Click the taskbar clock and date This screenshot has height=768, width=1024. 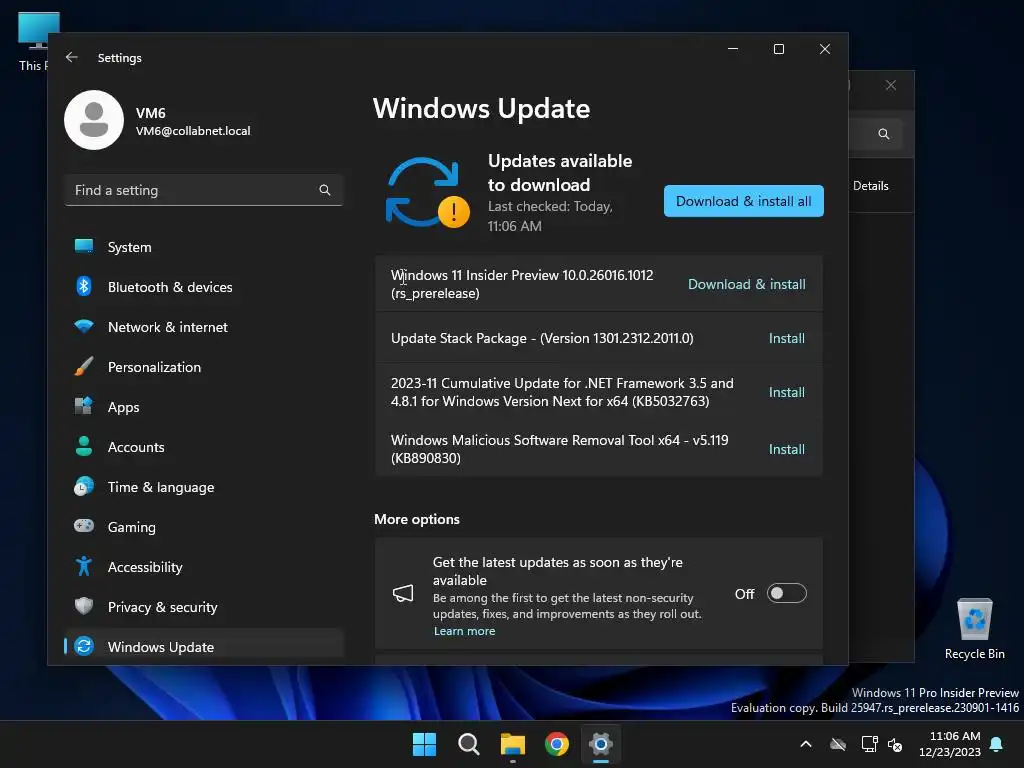(x=950, y=744)
